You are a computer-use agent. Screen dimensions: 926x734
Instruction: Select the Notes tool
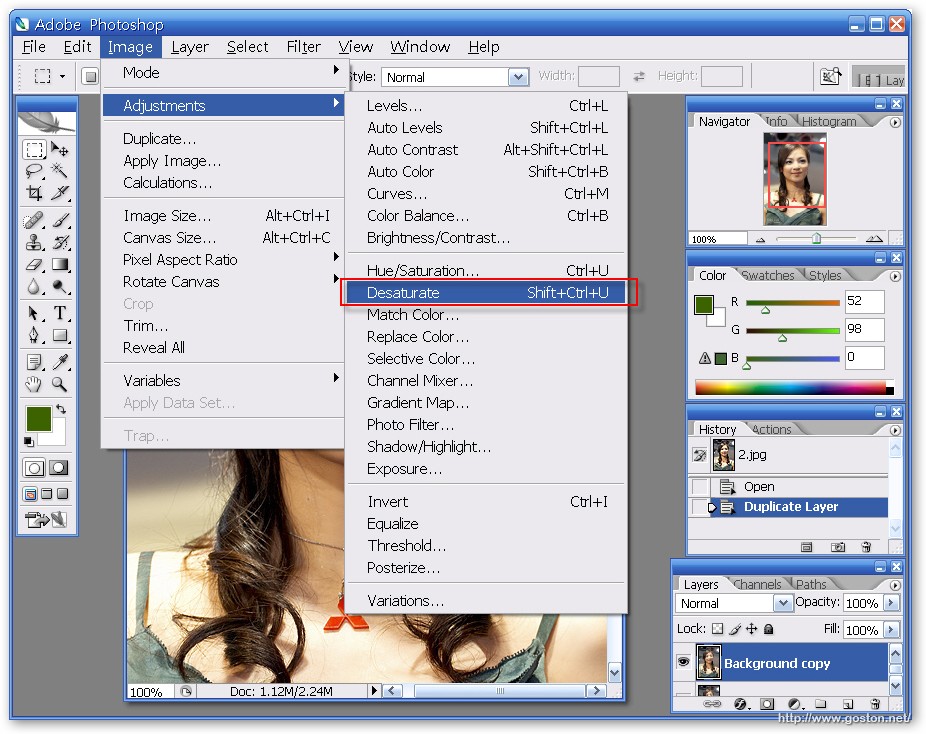34,362
